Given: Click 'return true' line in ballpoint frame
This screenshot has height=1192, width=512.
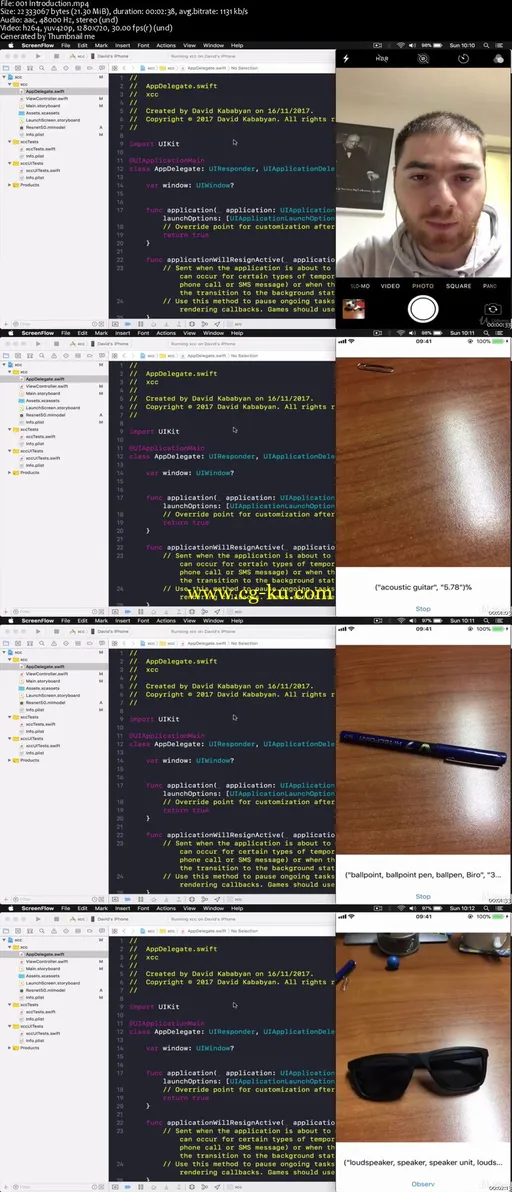Looking at the screenshot, I should (186, 810).
